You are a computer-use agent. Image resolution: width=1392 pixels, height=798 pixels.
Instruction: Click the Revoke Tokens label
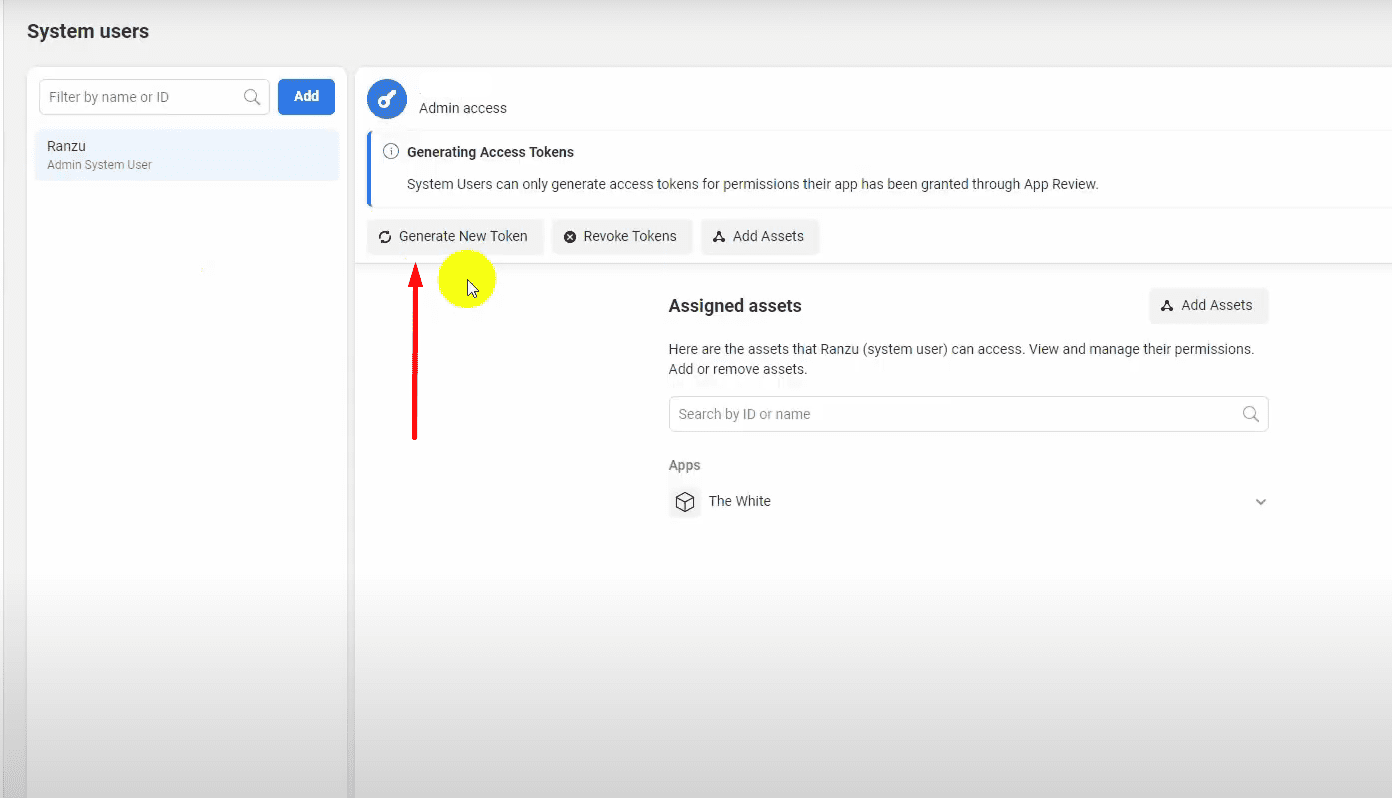[x=630, y=237]
